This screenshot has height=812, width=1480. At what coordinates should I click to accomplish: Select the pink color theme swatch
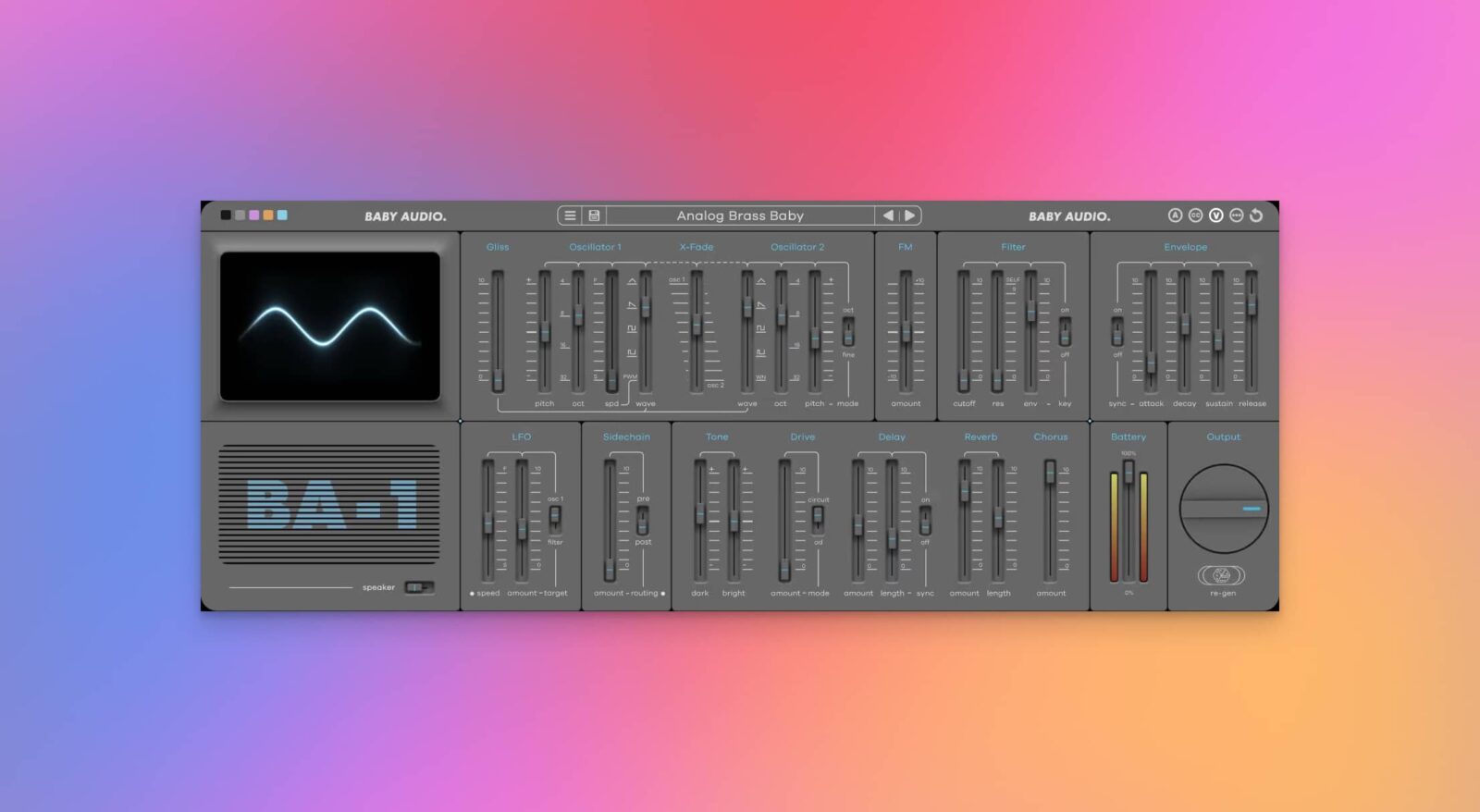254,215
